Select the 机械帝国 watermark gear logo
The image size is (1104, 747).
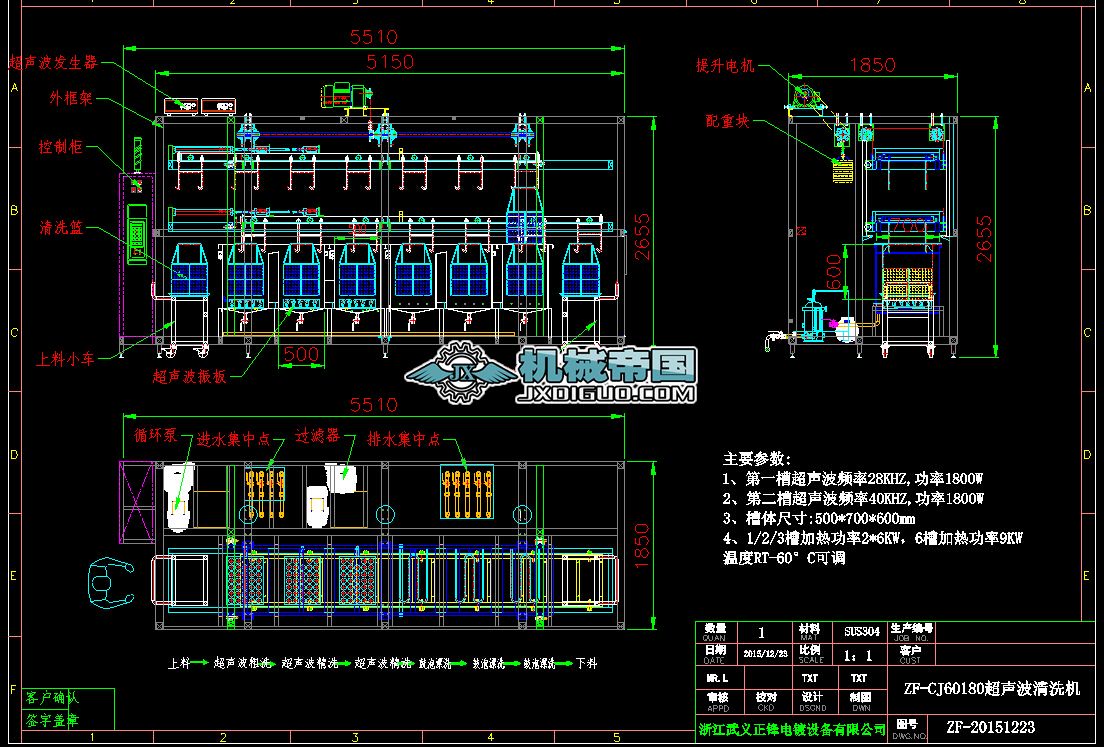coord(465,368)
